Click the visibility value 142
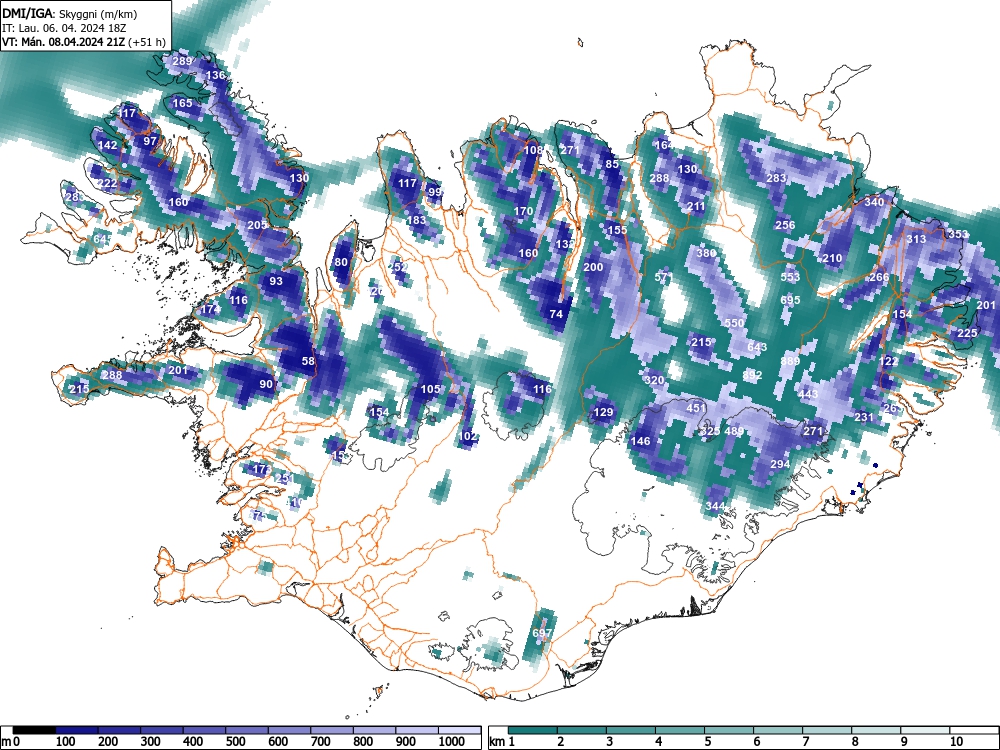The width and height of the screenshot is (1000, 750). [108, 145]
